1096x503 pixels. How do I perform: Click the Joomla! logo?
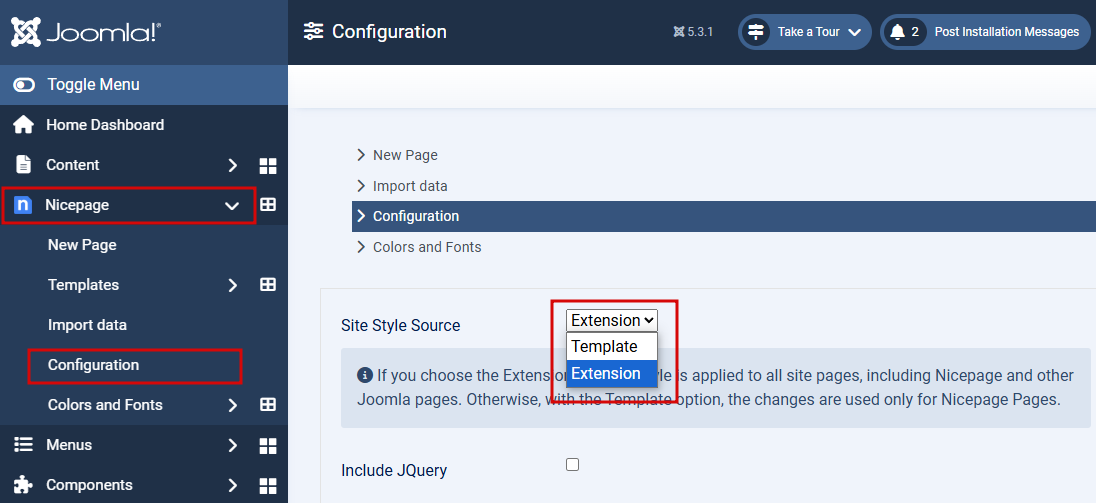86,32
